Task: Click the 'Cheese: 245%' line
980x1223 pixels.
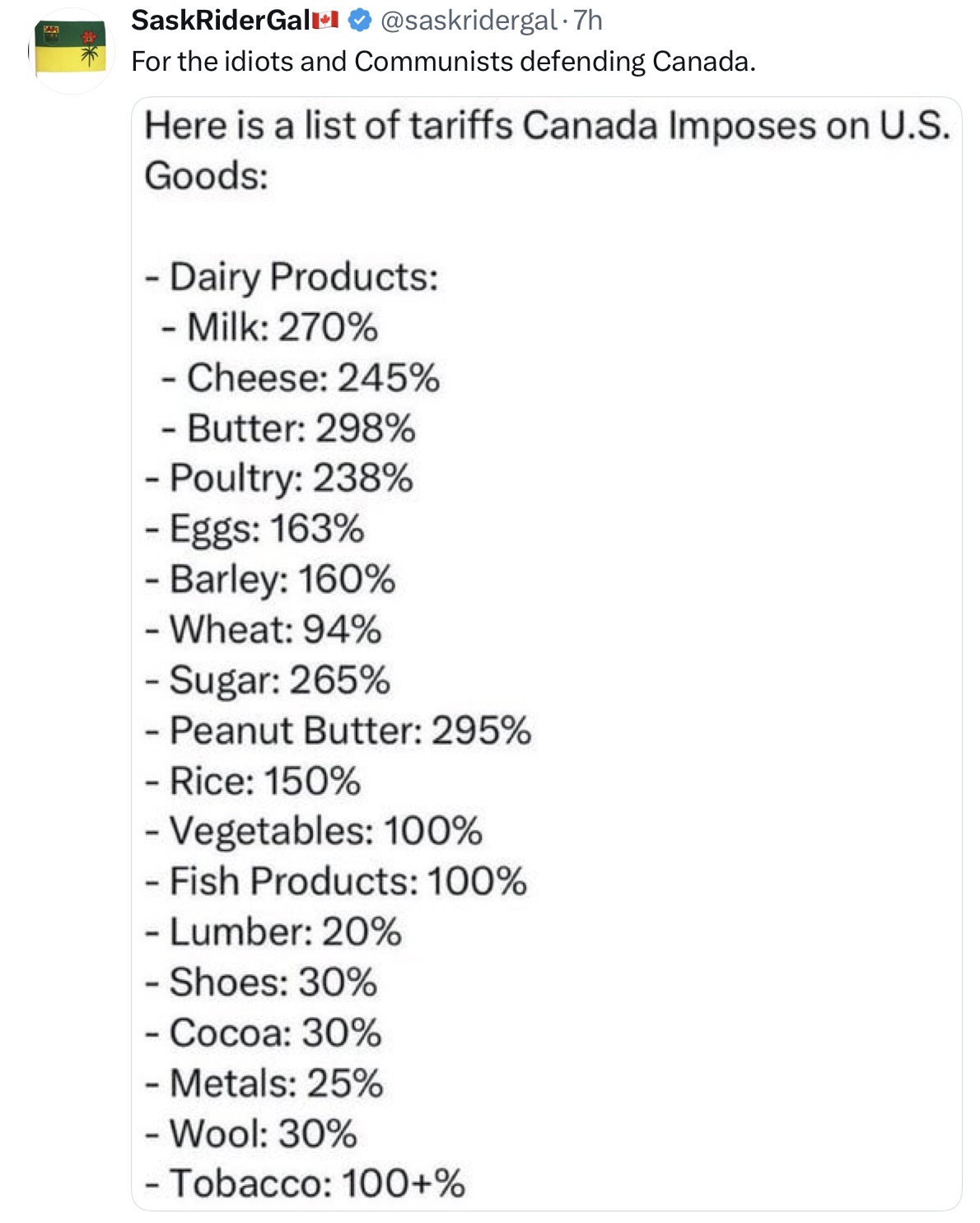Action: click(x=301, y=378)
